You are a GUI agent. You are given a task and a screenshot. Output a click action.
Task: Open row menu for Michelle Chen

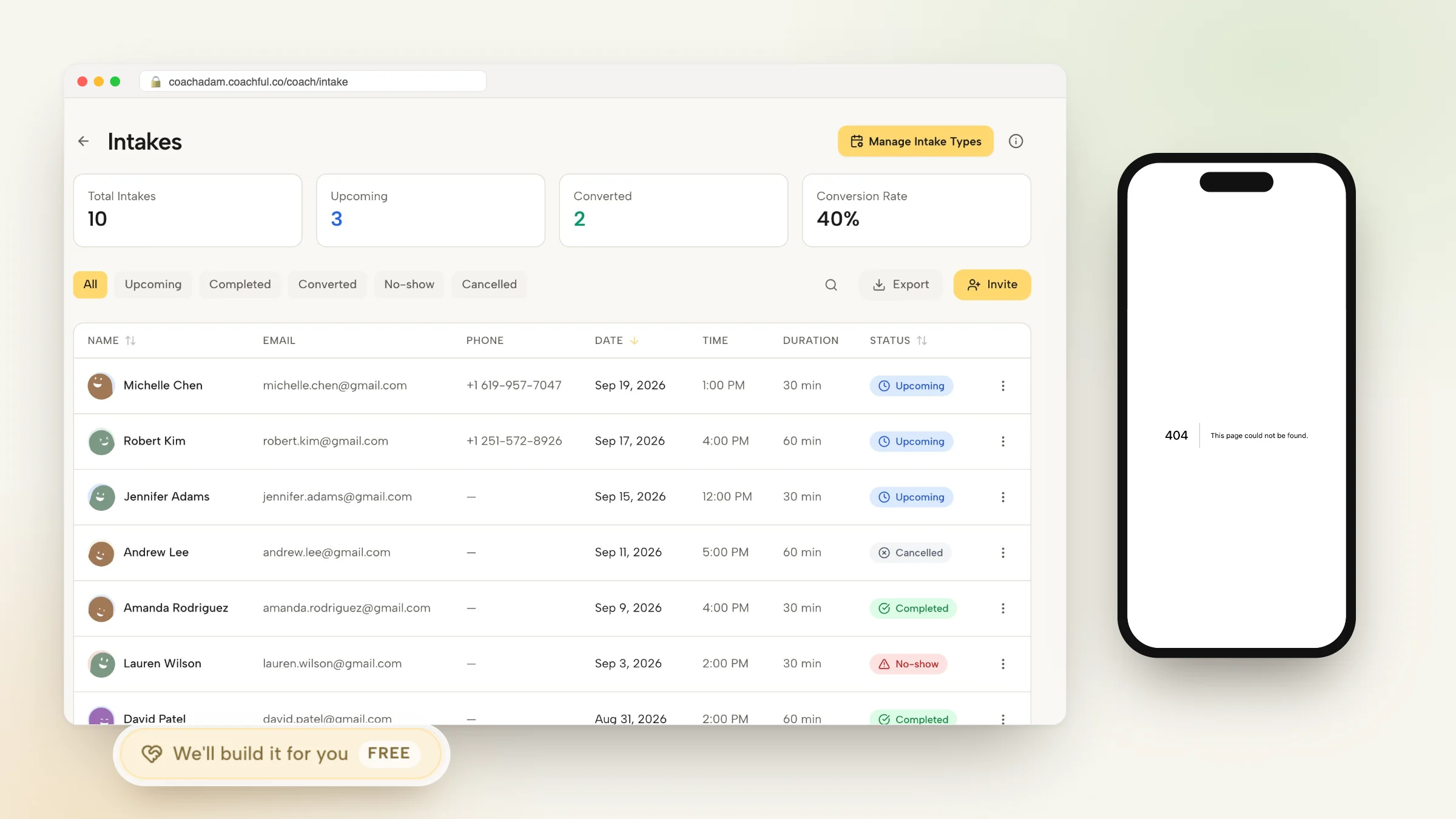pyautogui.click(x=1003, y=386)
